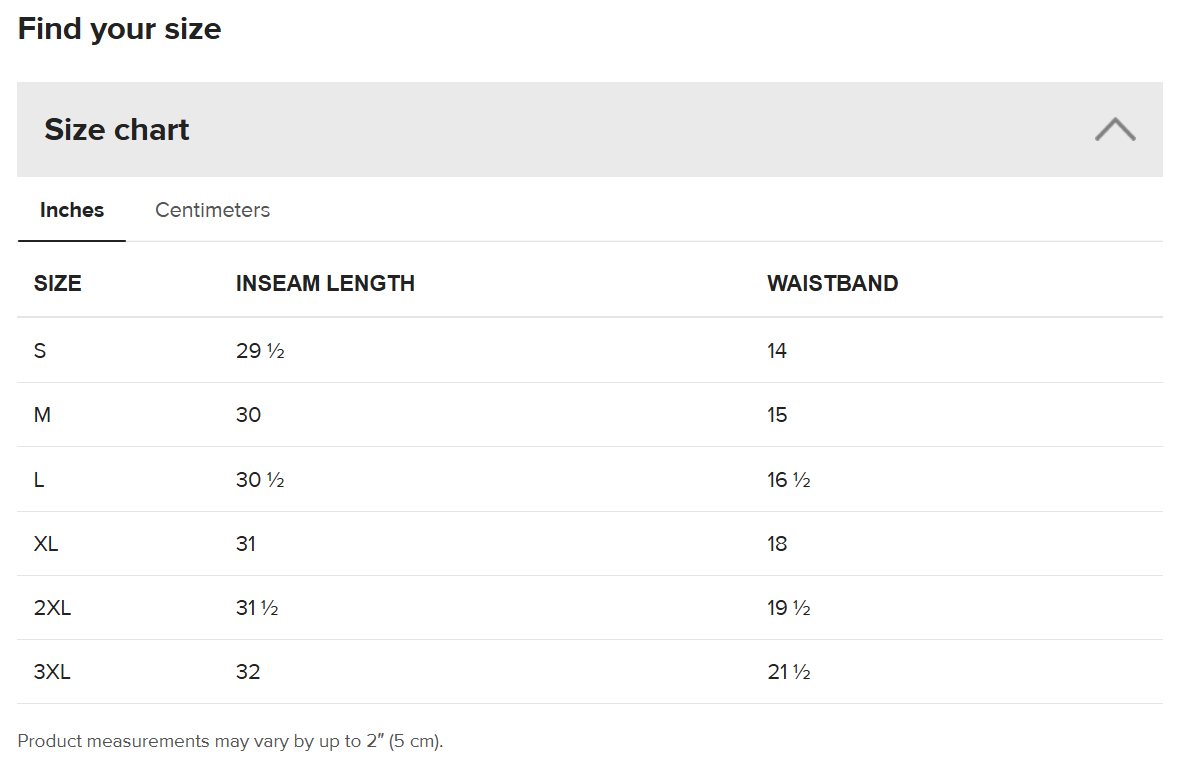Select the M size row label
The height and width of the screenshot is (761, 1182).
point(42,415)
